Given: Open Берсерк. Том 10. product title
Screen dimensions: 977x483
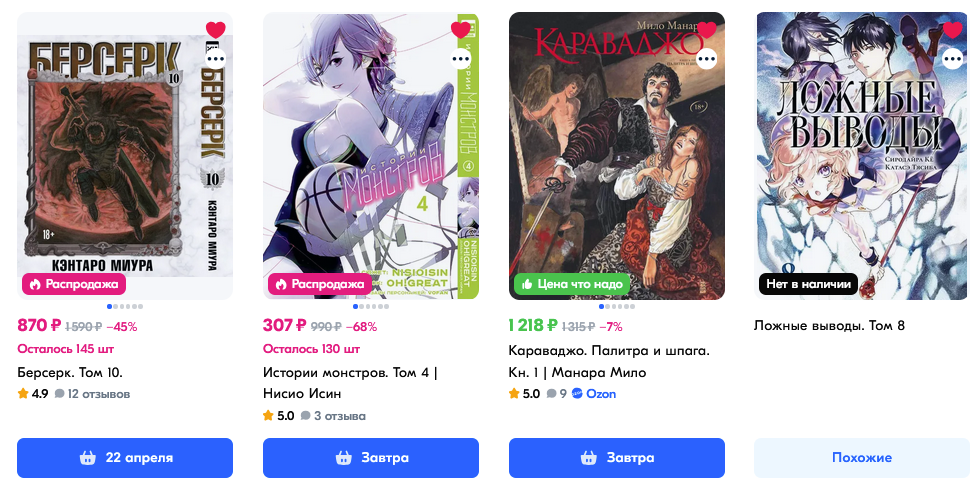Looking at the screenshot, I should click(x=70, y=373).
